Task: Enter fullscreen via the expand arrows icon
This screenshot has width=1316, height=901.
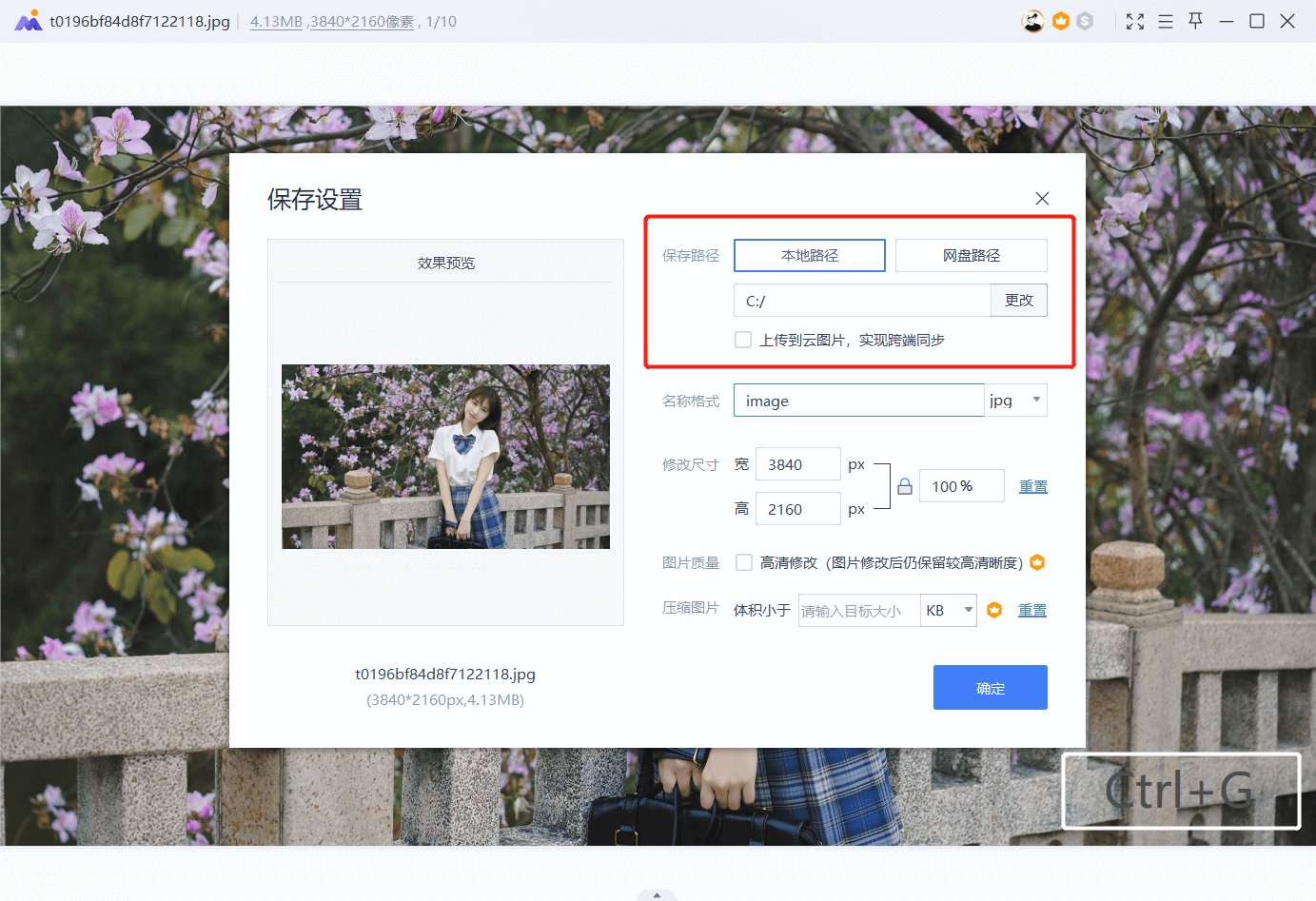Action: (1135, 20)
